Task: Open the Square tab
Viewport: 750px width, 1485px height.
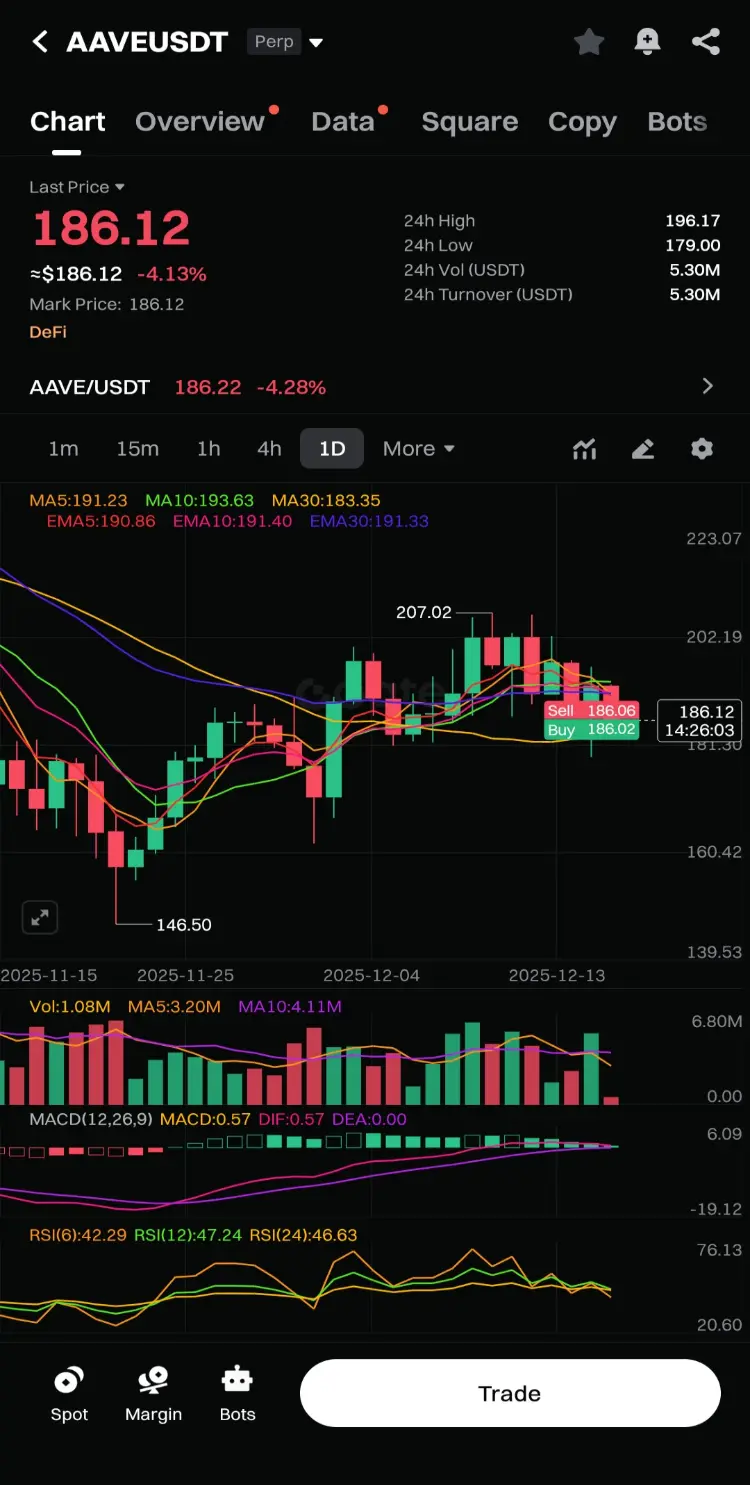Action: [x=470, y=122]
